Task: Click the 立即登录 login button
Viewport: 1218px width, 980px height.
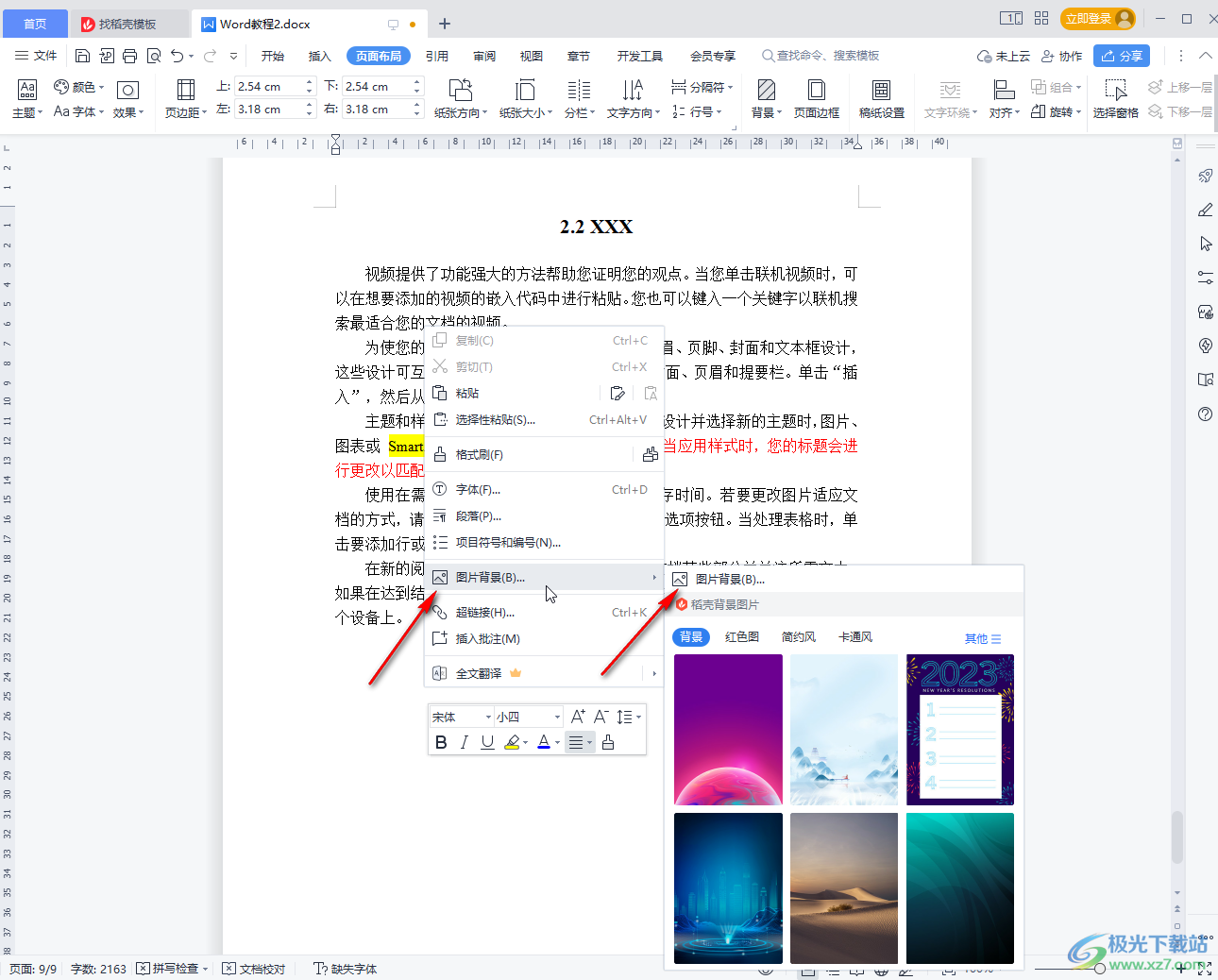Action: click(1097, 18)
